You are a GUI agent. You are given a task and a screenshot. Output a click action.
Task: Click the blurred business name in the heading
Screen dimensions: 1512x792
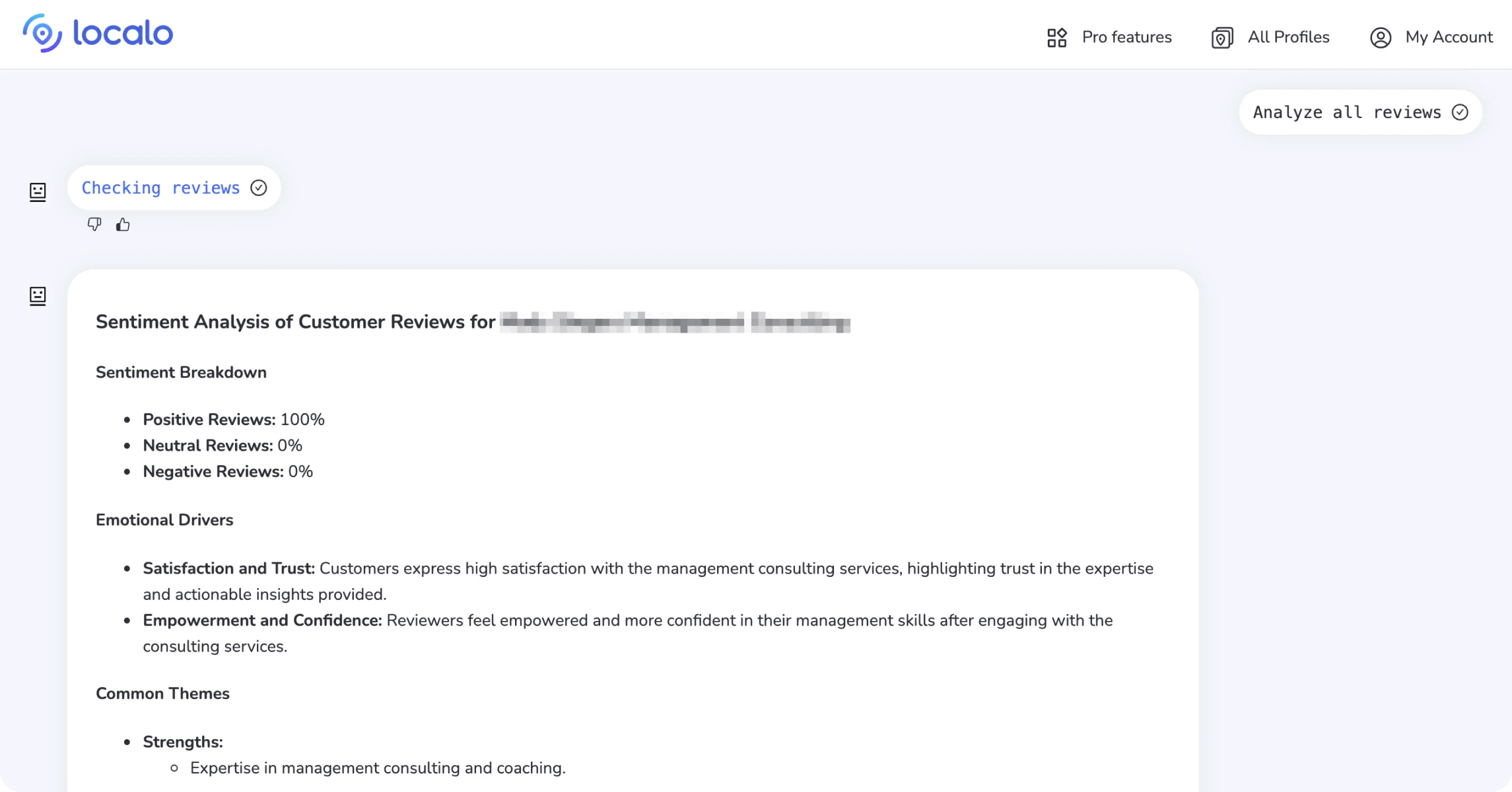pyautogui.click(x=677, y=323)
